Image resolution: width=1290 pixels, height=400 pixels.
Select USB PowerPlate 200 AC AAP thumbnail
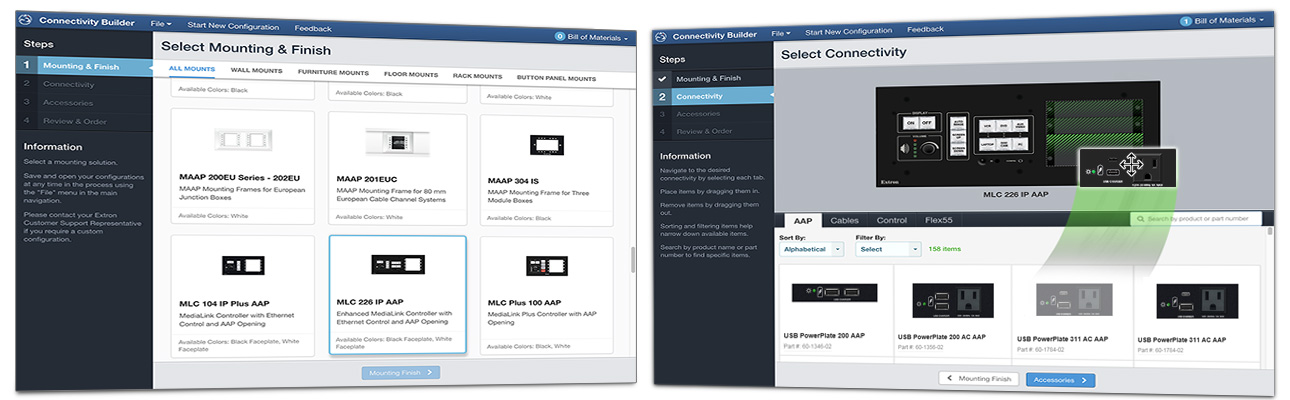coord(952,300)
